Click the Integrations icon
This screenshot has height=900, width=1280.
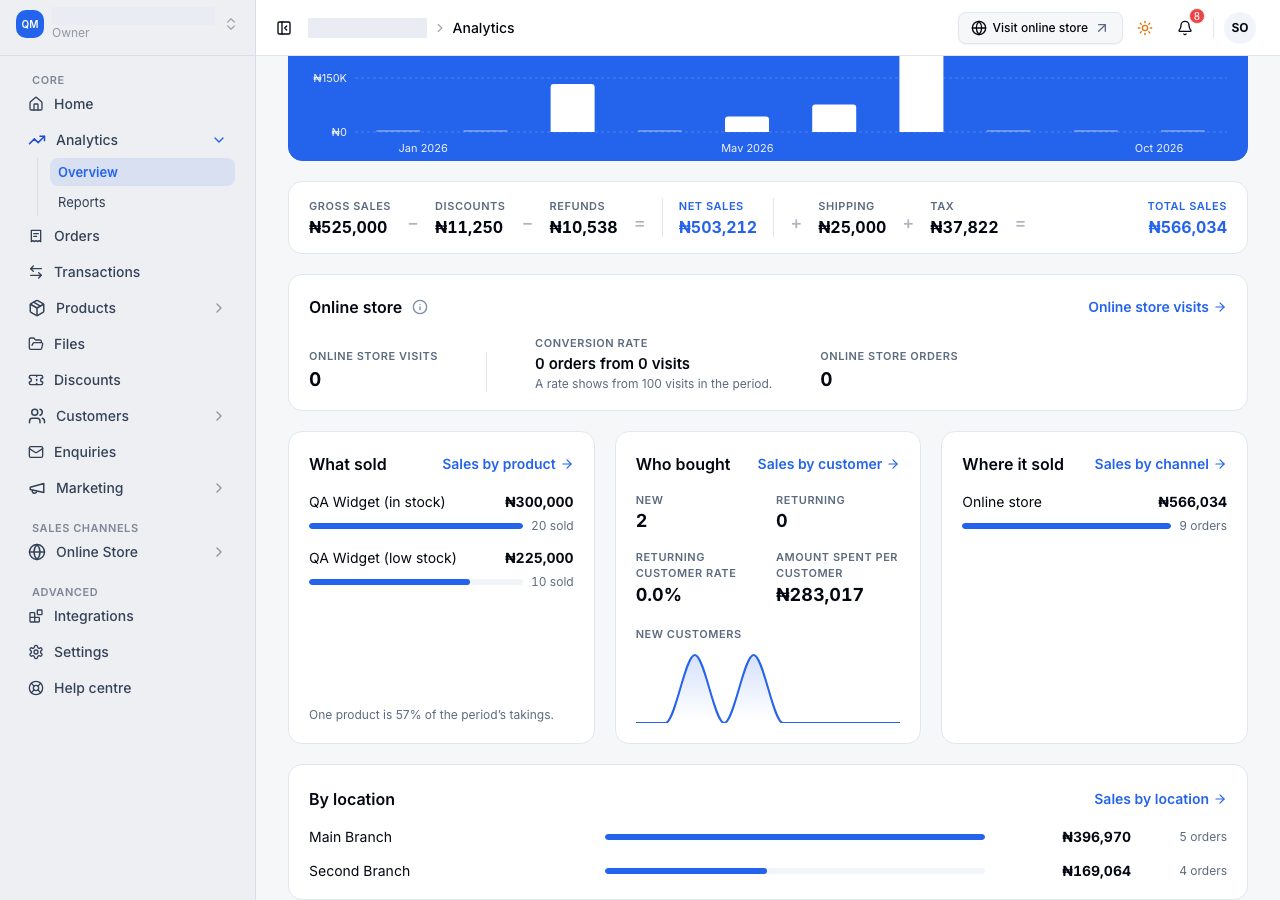click(36, 616)
